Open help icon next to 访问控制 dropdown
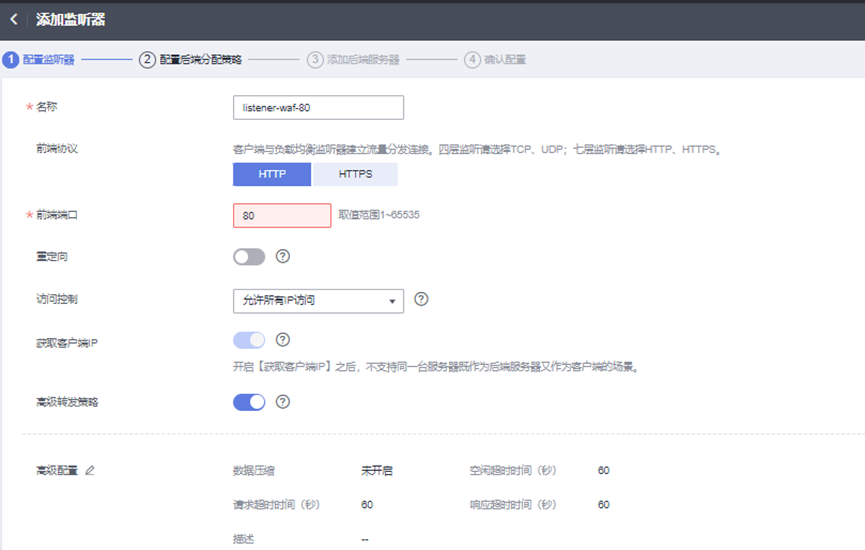The height and width of the screenshot is (550, 865). tap(421, 299)
